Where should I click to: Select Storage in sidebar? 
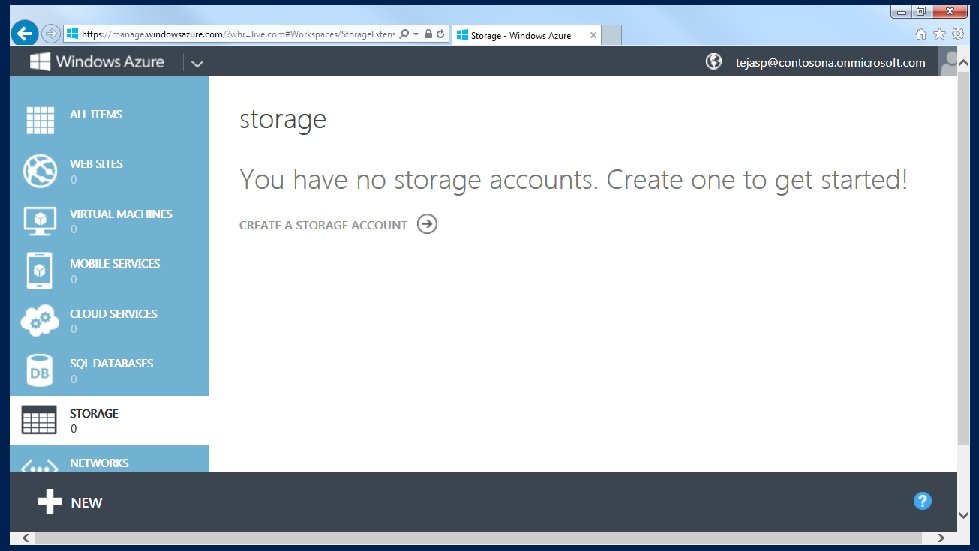109,420
